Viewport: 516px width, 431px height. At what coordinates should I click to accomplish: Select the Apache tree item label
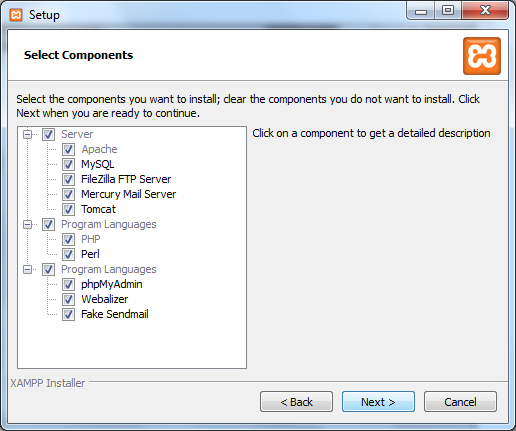click(99, 149)
